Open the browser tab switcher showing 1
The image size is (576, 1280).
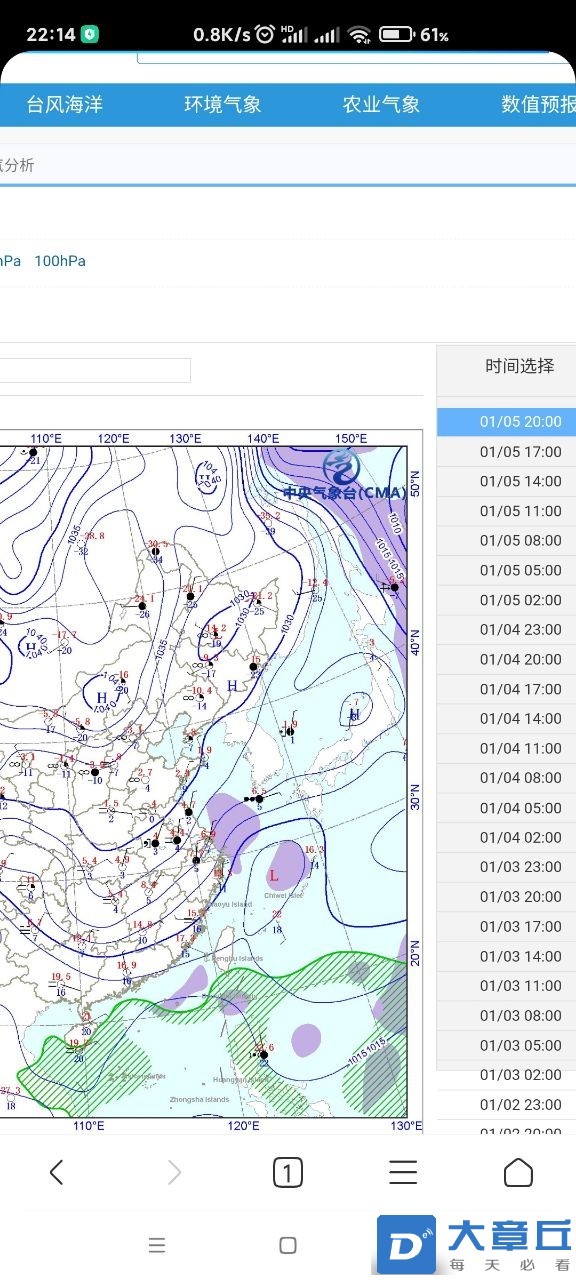coord(288,1172)
